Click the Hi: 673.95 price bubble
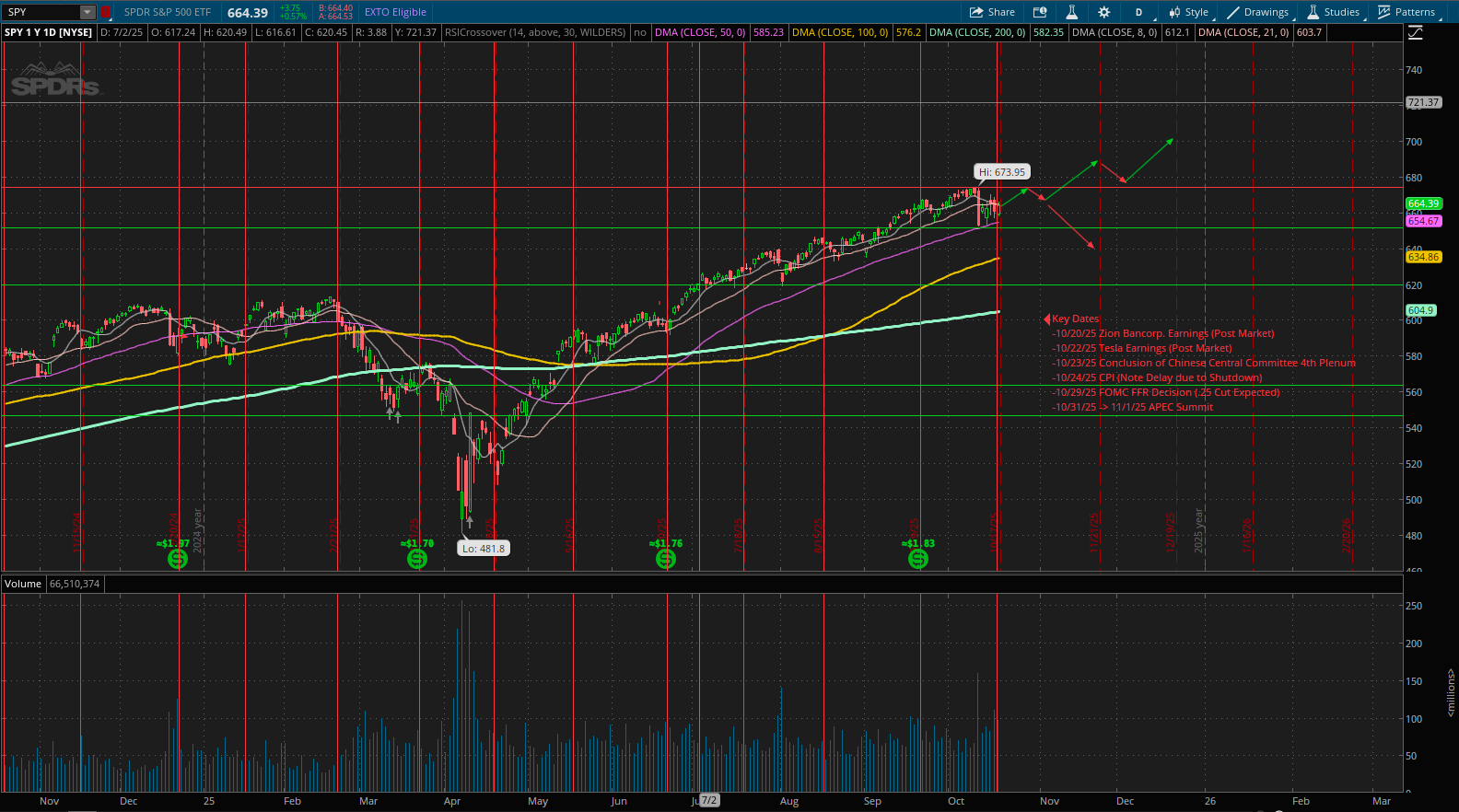Image resolution: width=1459 pixels, height=812 pixels. (x=1002, y=172)
